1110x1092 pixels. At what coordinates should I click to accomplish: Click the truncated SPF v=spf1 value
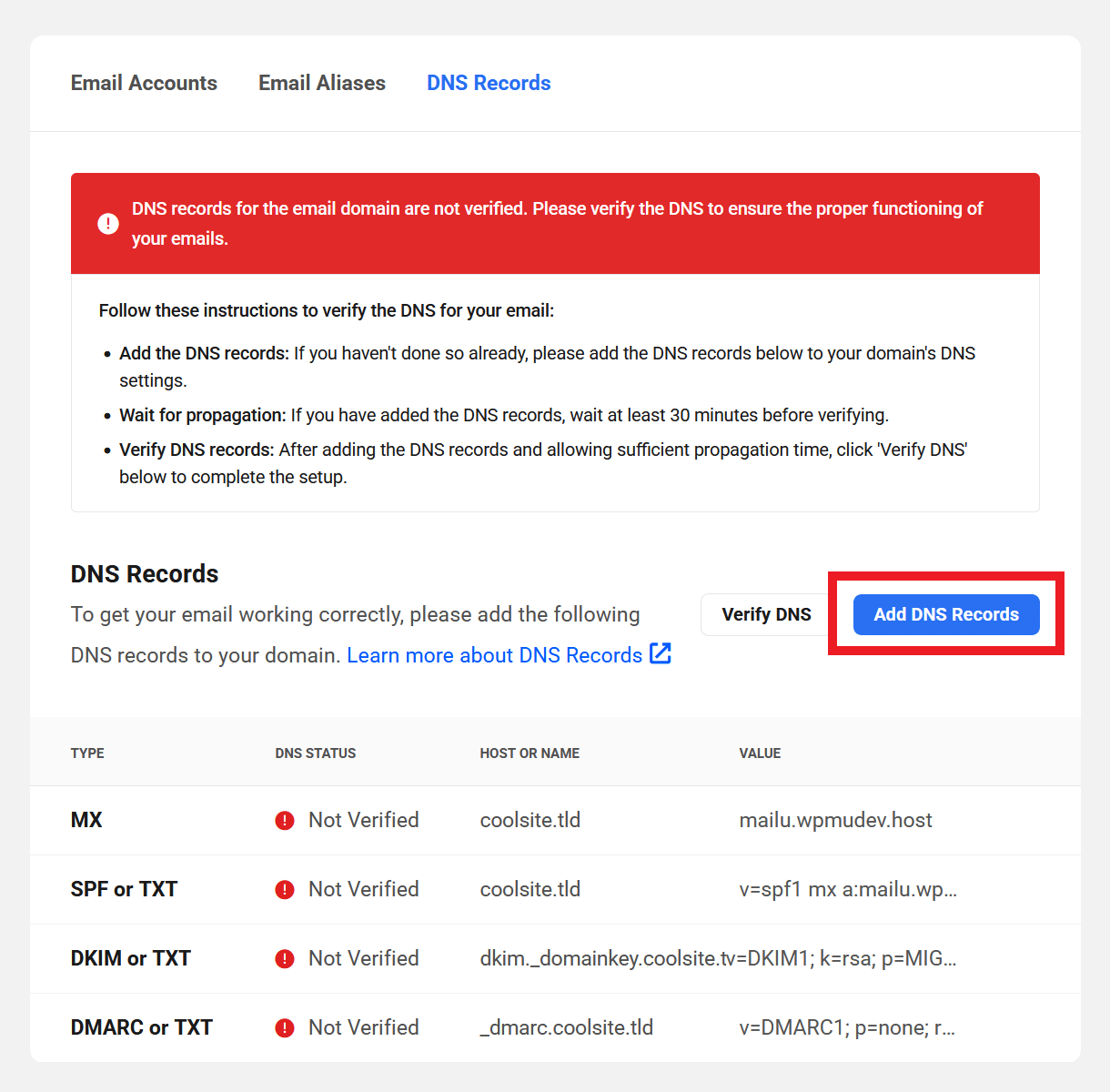pos(847,889)
